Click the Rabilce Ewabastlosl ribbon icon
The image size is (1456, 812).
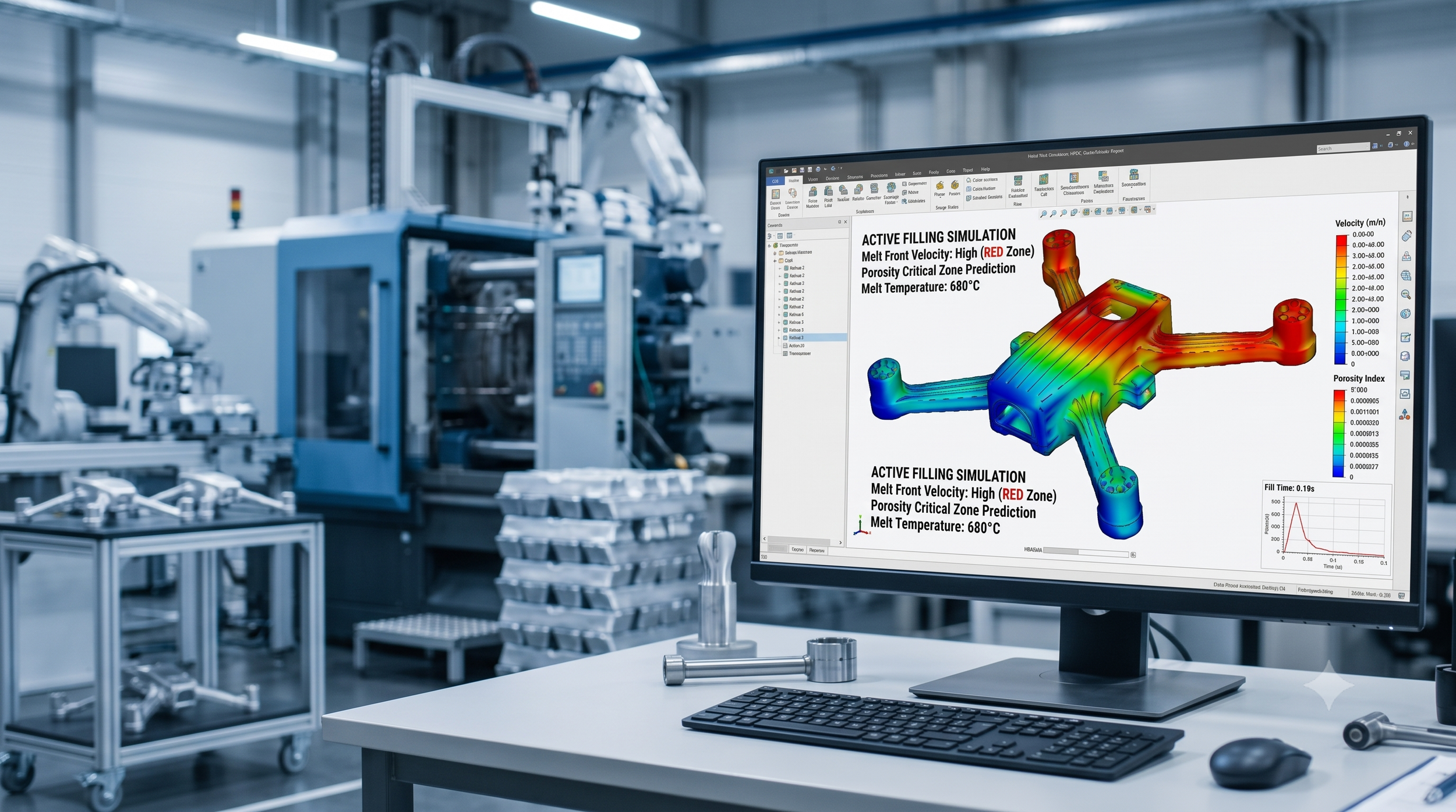[x=1018, y=186]
